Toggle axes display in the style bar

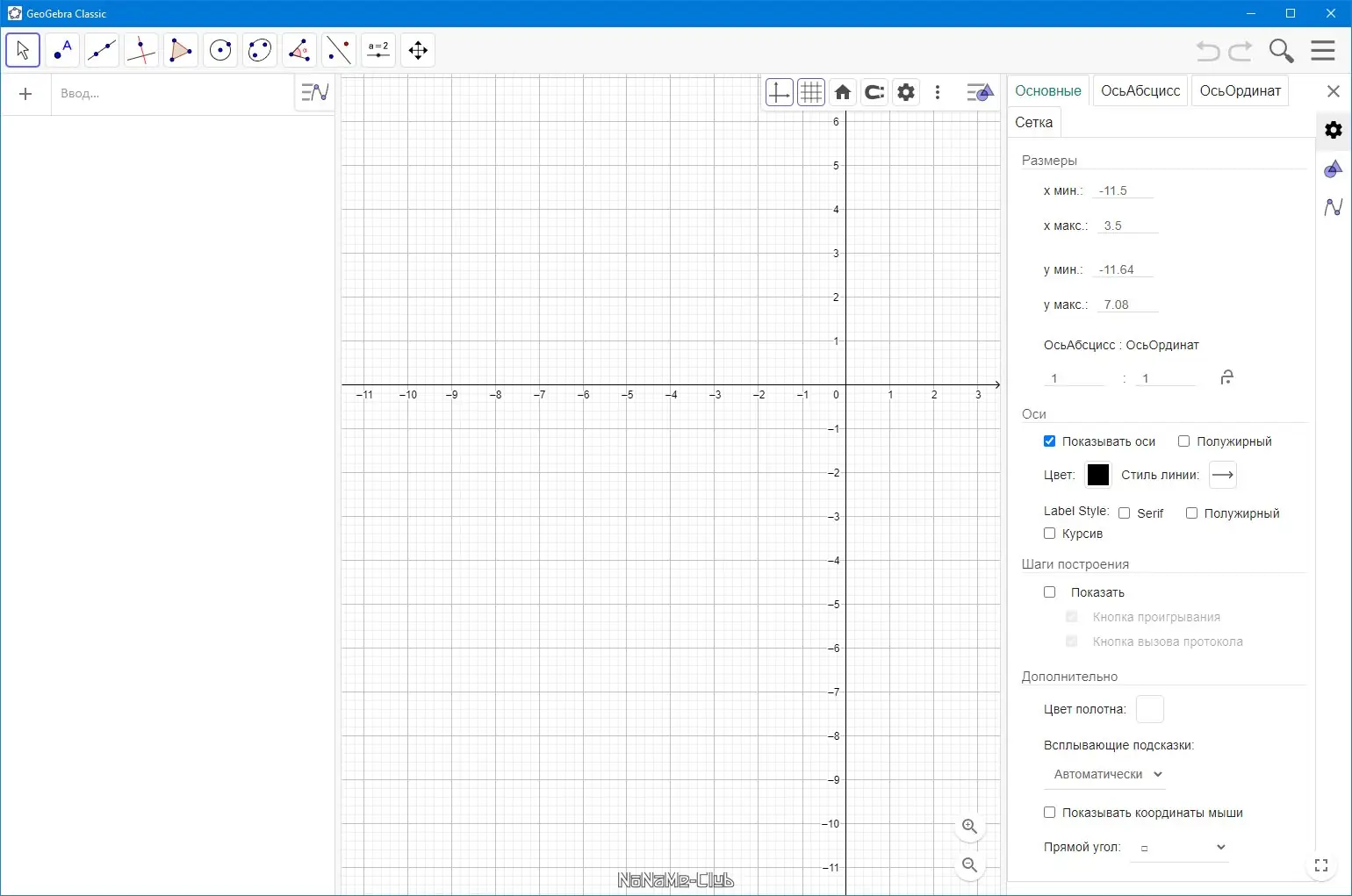tap(779, 92)
